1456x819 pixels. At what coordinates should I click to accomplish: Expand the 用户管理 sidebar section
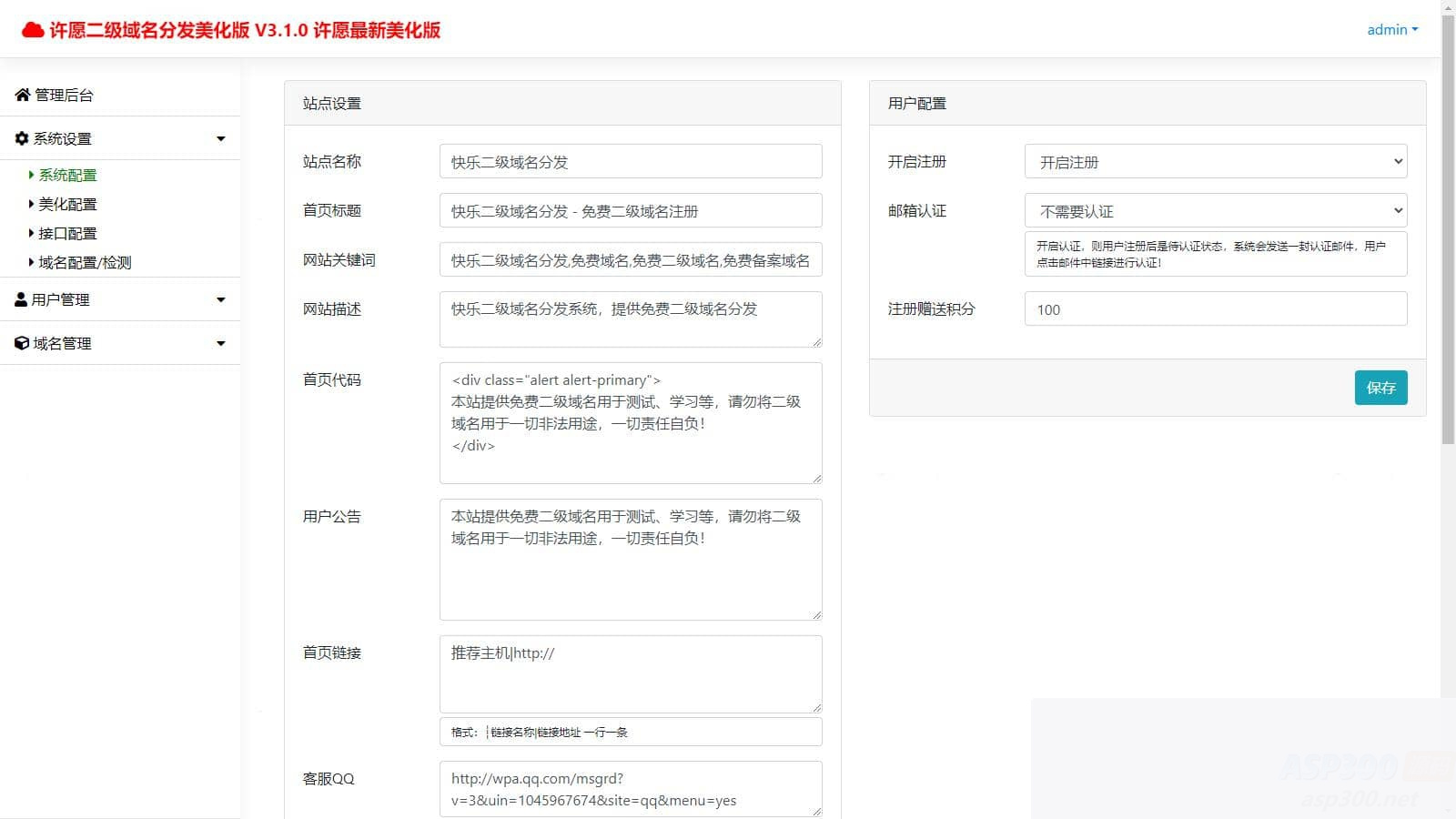219,298
